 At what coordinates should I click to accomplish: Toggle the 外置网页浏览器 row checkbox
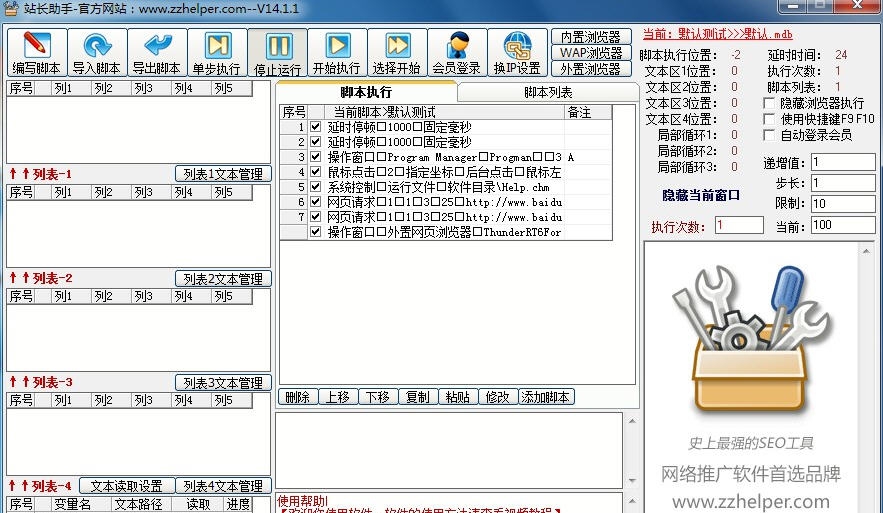[x=315, y=231]
